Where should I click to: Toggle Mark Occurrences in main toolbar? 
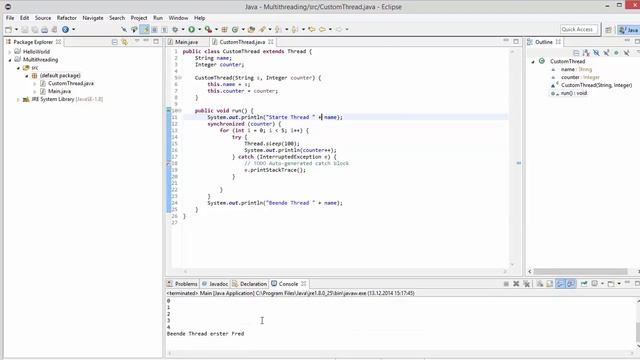click(x=144, y=29)
